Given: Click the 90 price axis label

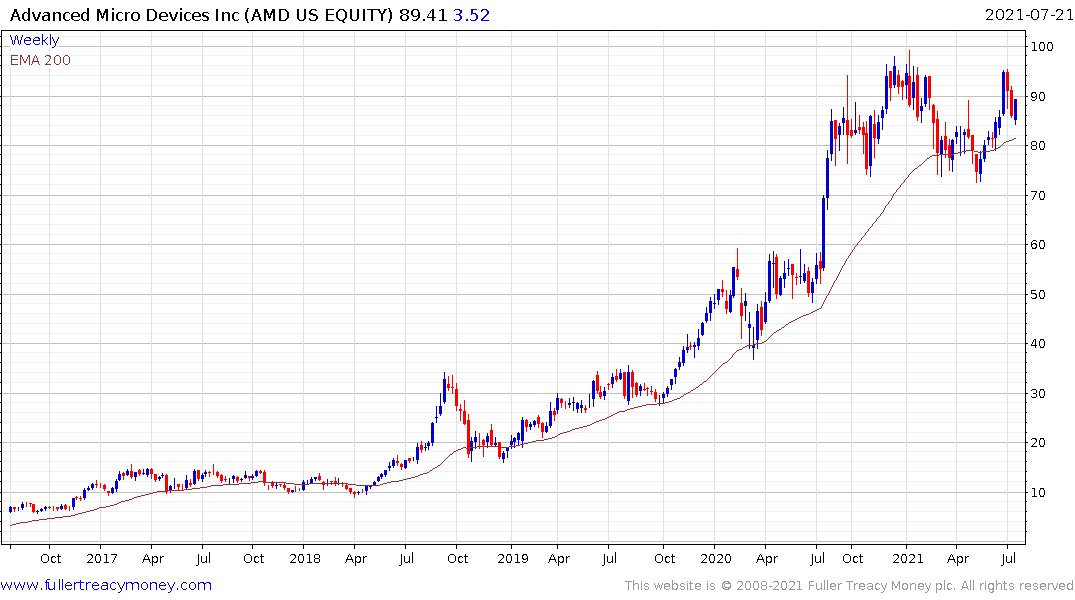Looking at the screenshot, I should pyautogui.click(x=1038, y=97).
